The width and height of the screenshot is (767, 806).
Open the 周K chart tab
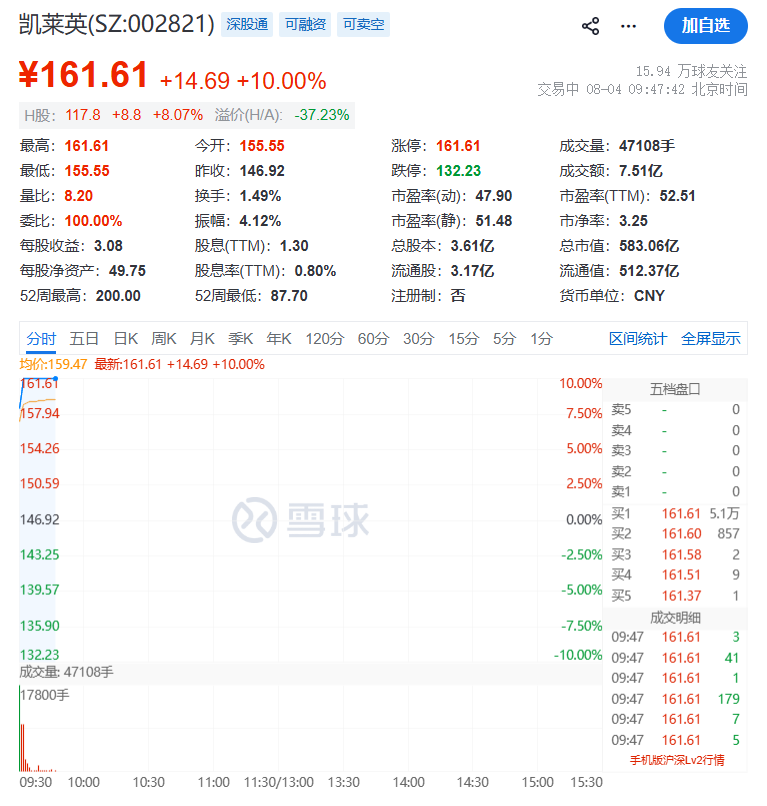[x=164, y=339]
